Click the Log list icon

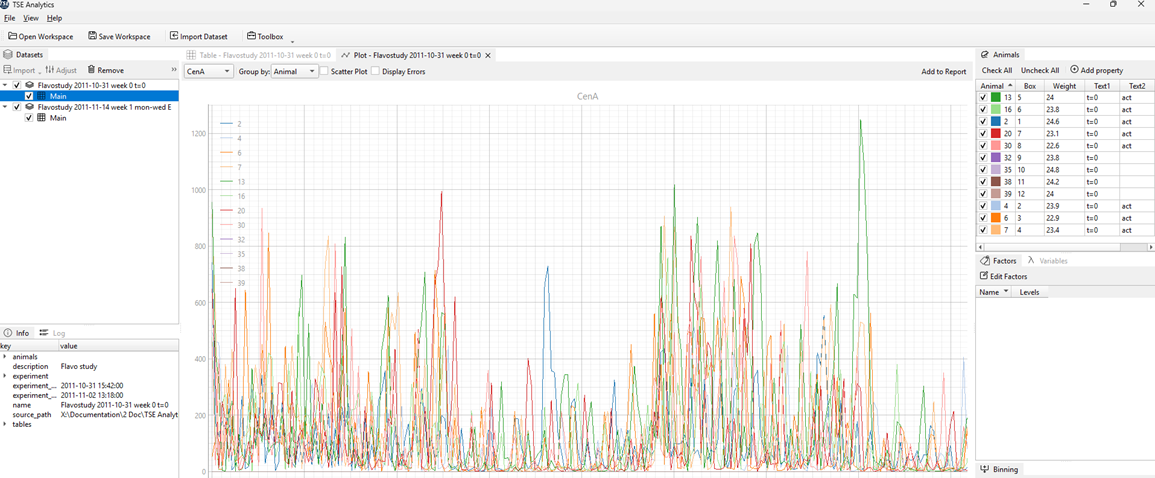point(44,333)
